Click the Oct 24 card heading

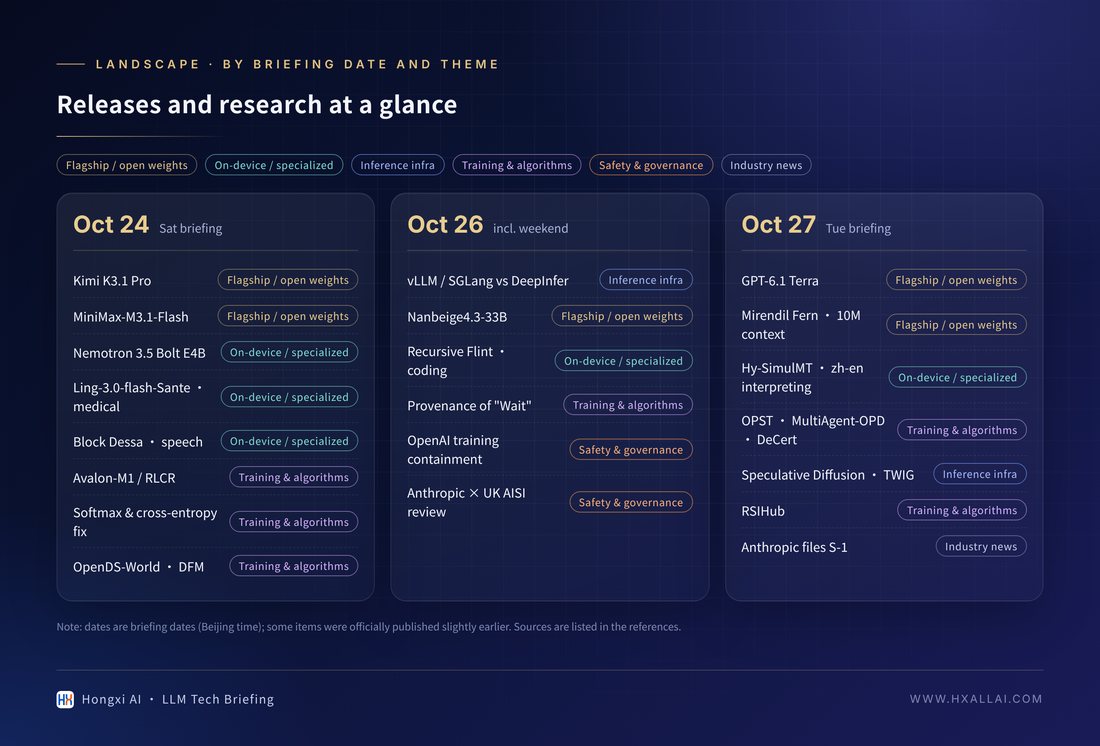tap(111, 225)
